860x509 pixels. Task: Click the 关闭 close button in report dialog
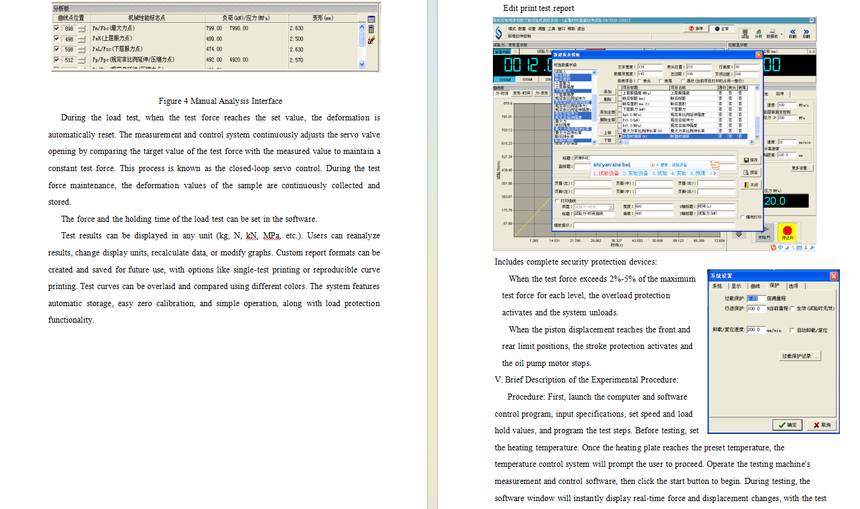coord(751,185)
